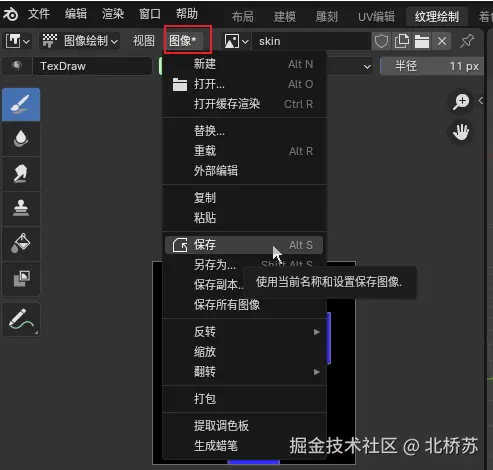Choose 保存所有图像

[x=244, y=305]
